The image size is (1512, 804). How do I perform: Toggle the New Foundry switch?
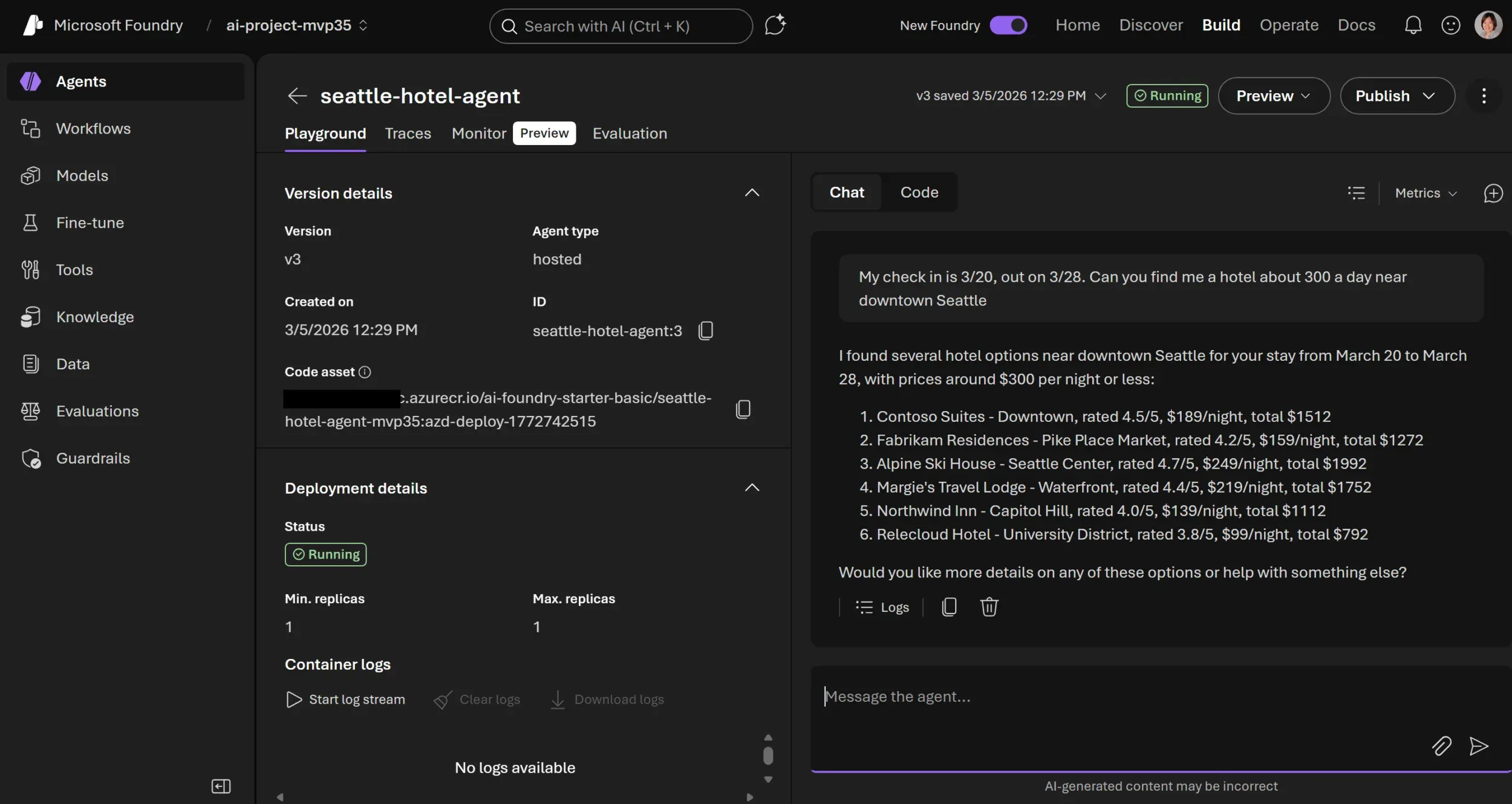click(x=1008, y=25)
